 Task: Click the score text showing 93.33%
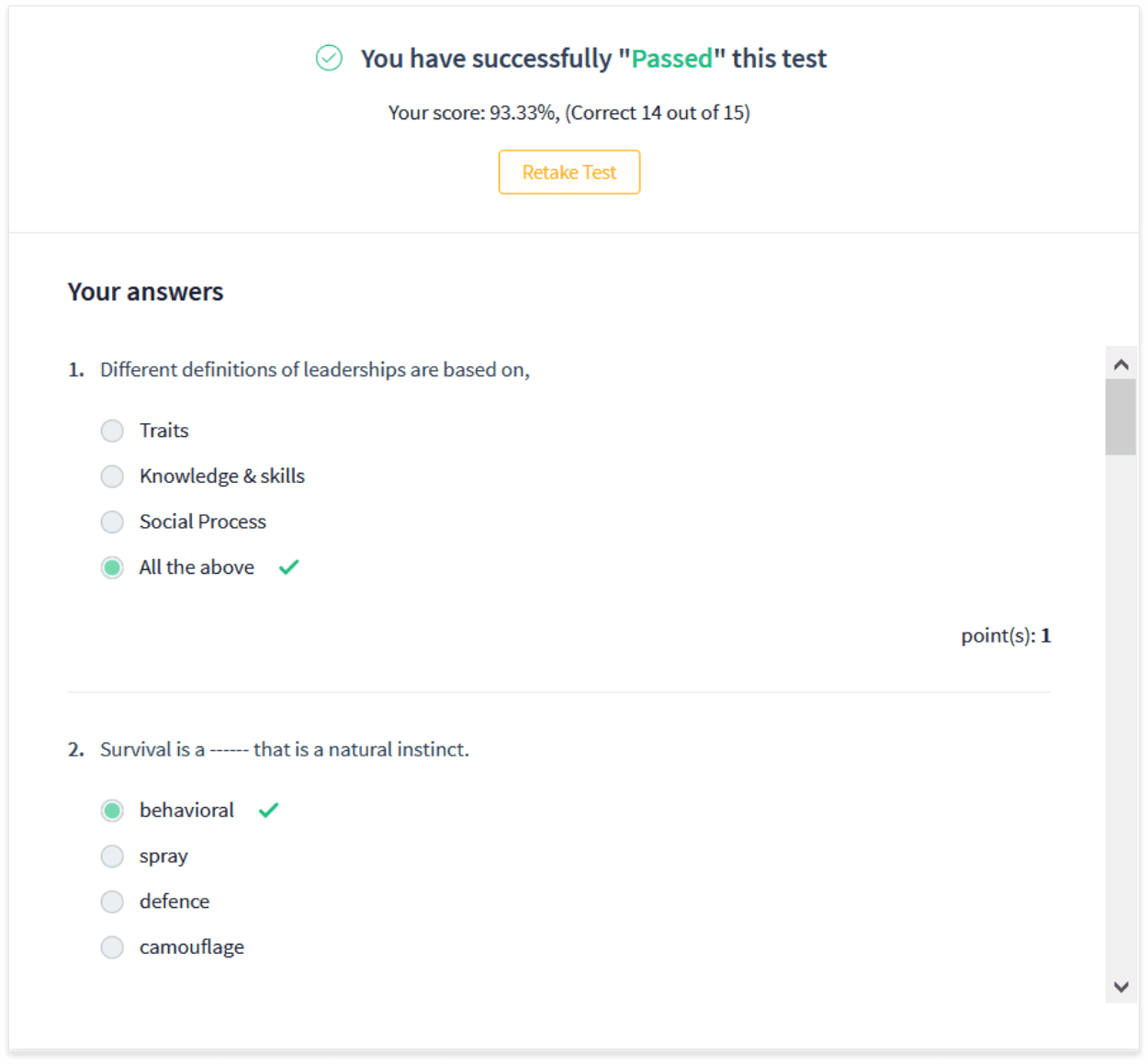[568, 112]
